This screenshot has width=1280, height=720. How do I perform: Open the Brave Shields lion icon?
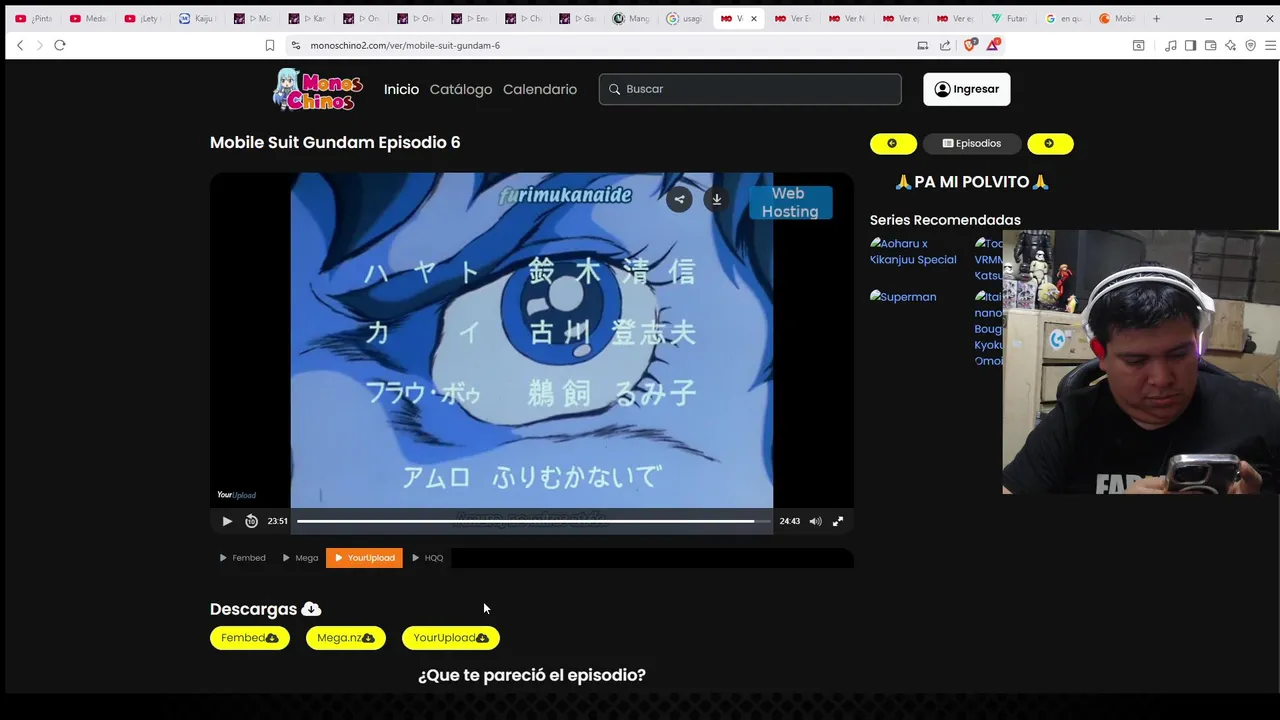click(x=970, y=45)
